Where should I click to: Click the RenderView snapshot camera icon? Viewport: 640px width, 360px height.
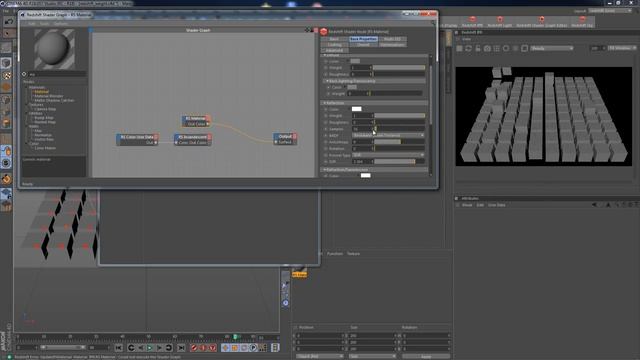click(x=487, y=48)
